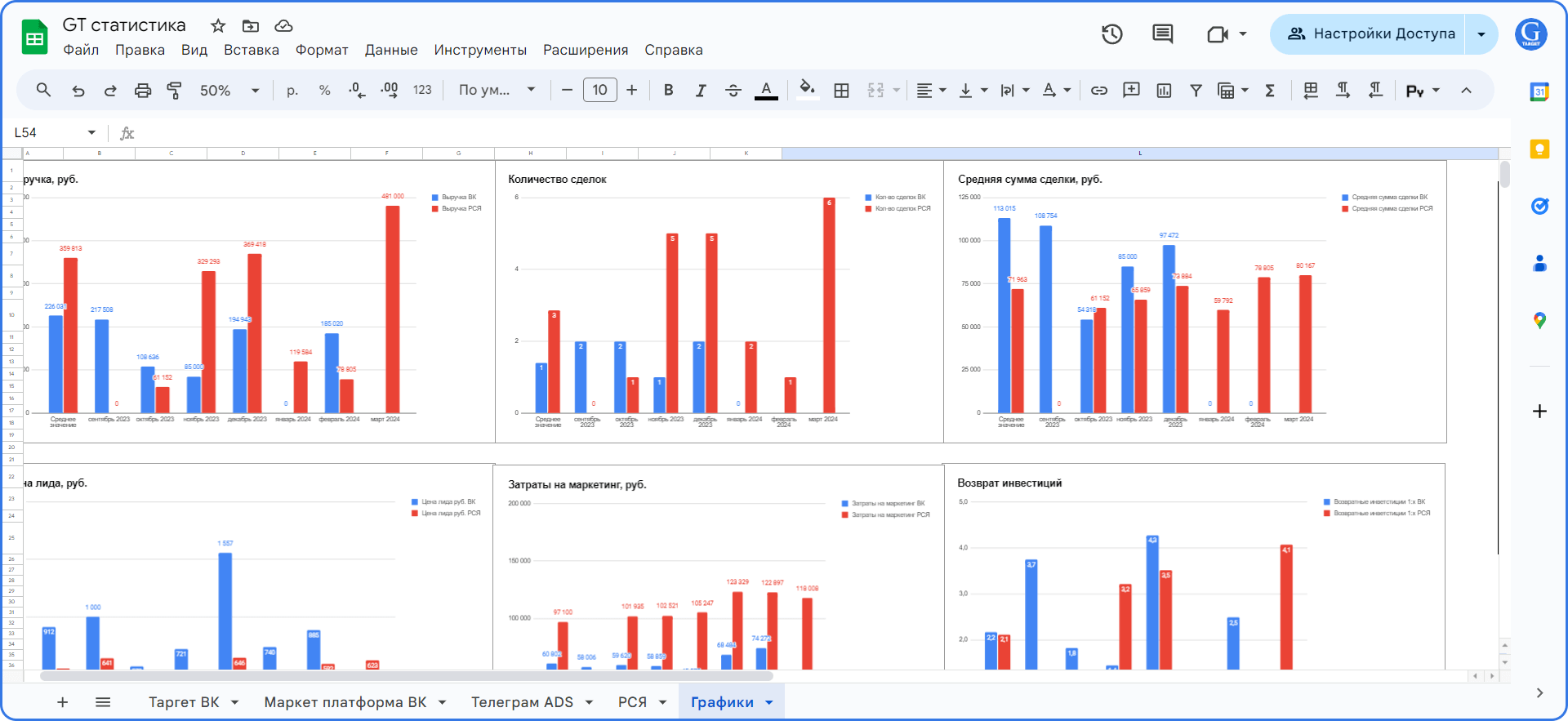Open the fill color bucket picker

pyautogui.click(x=807, y=90)
